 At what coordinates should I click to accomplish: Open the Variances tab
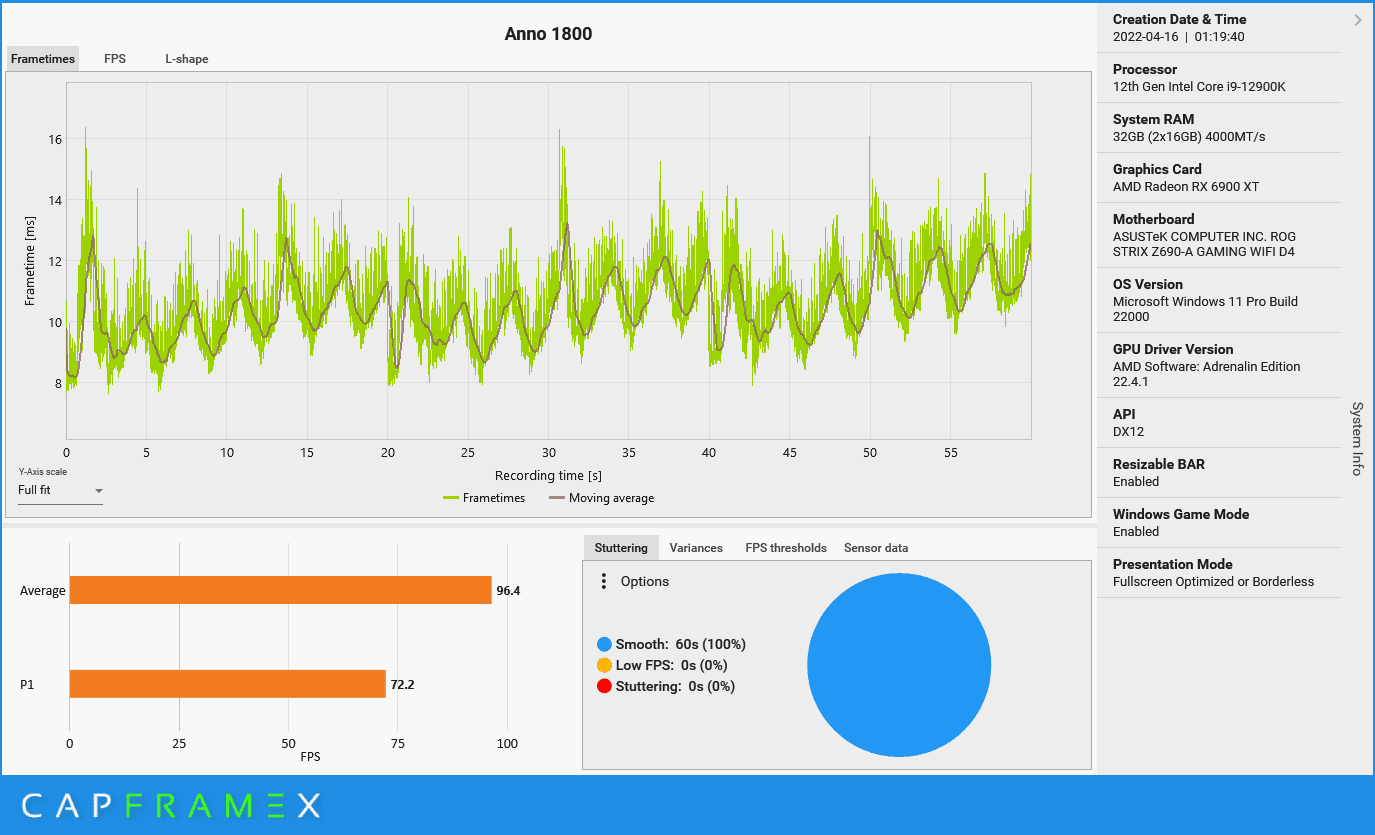click(x=696, y=547)
